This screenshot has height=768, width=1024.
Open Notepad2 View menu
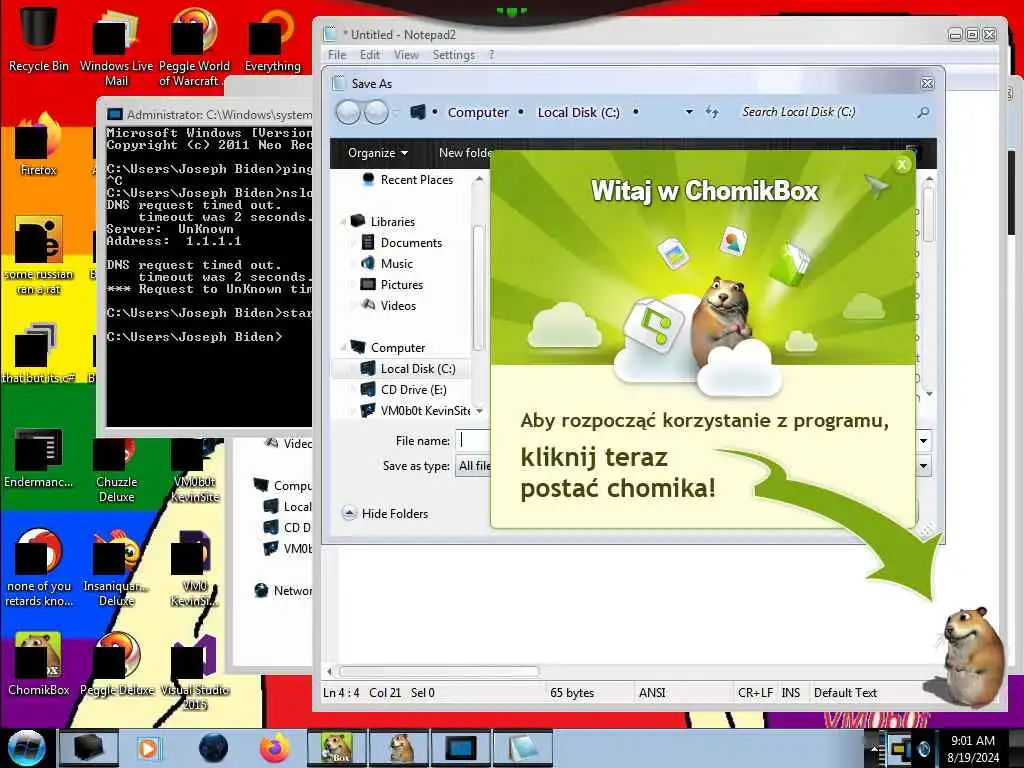pos(406,55)
